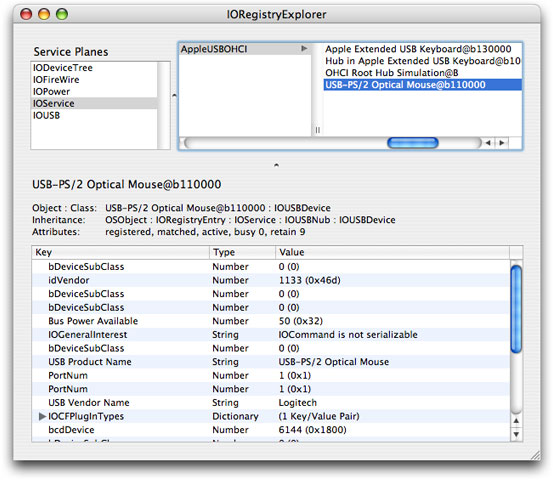Select IOFireWire service plane
Viewport: 553px width, 482px height.
(x=94, y=80)
